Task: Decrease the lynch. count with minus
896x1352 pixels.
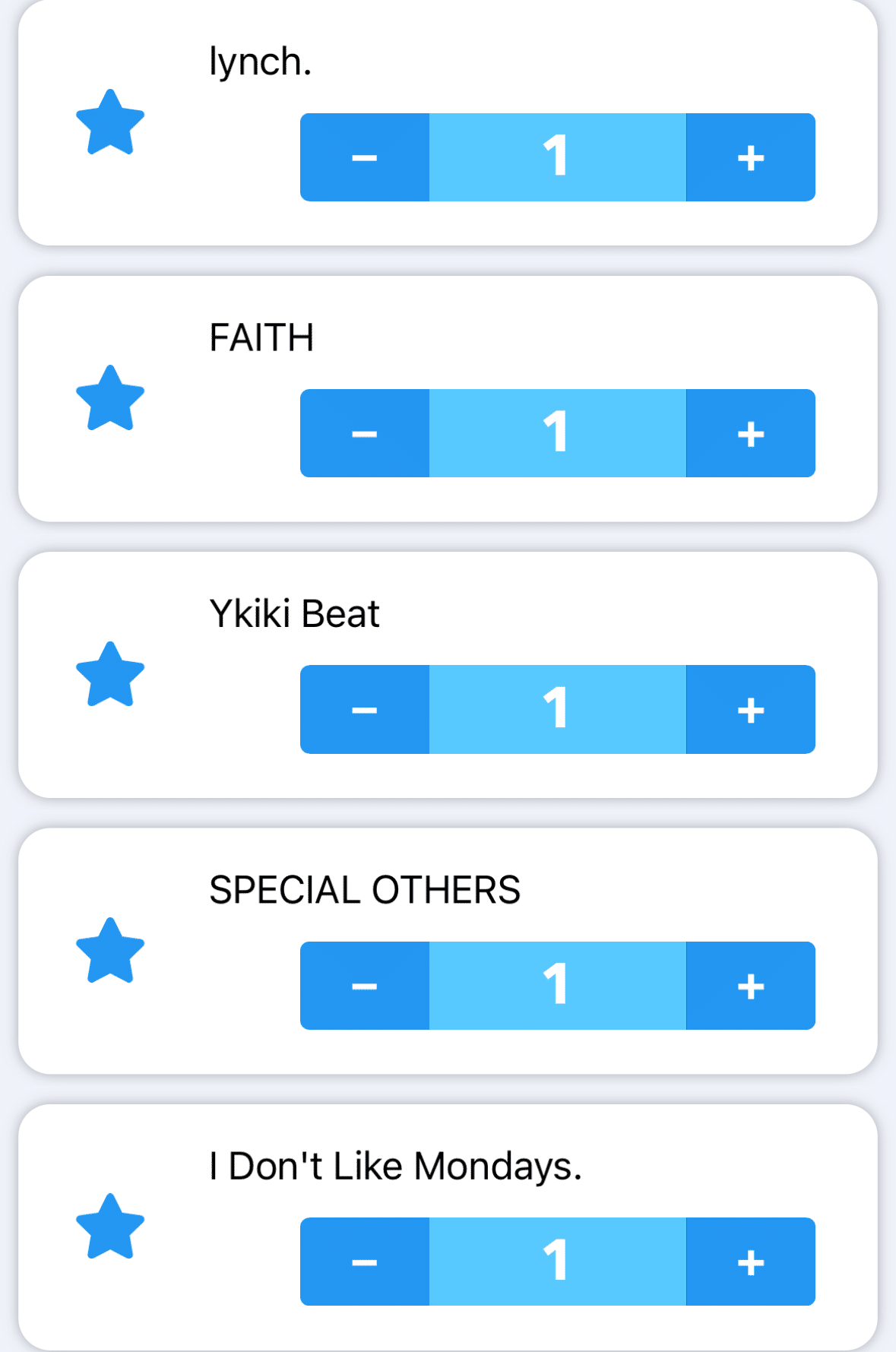Action: [365, 157]
